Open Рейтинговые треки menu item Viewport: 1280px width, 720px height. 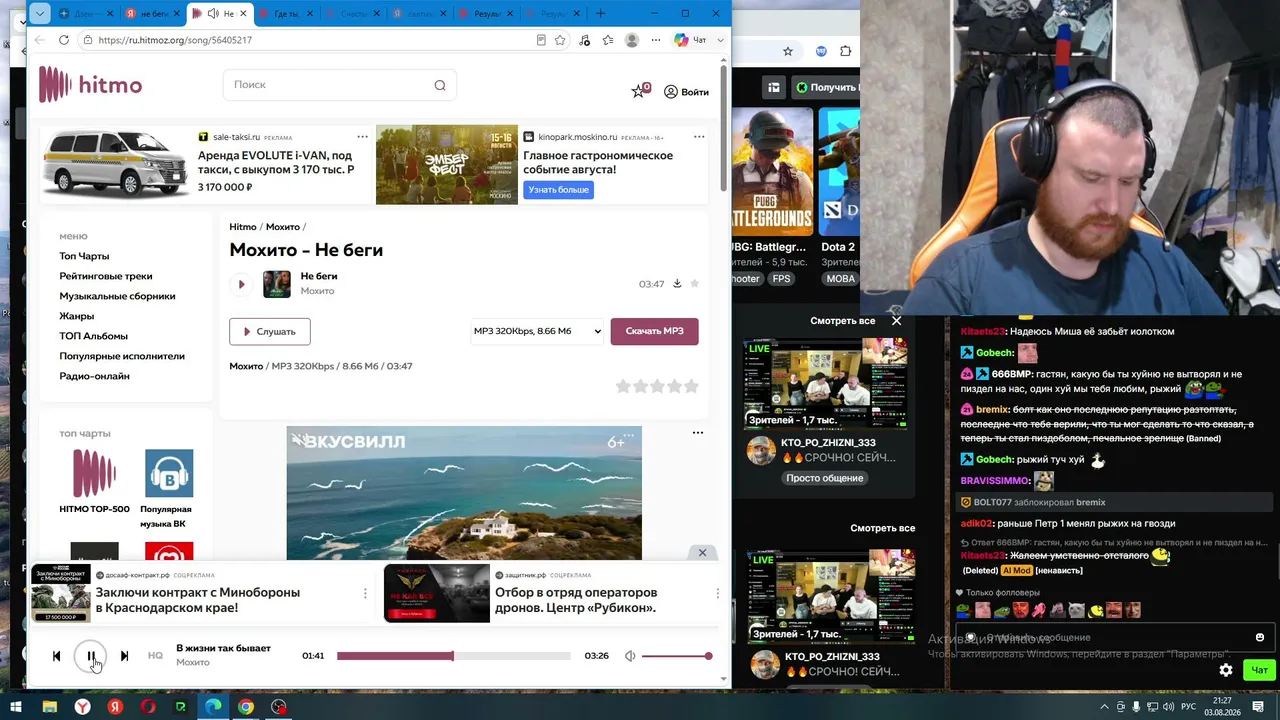tap(106, 276)
